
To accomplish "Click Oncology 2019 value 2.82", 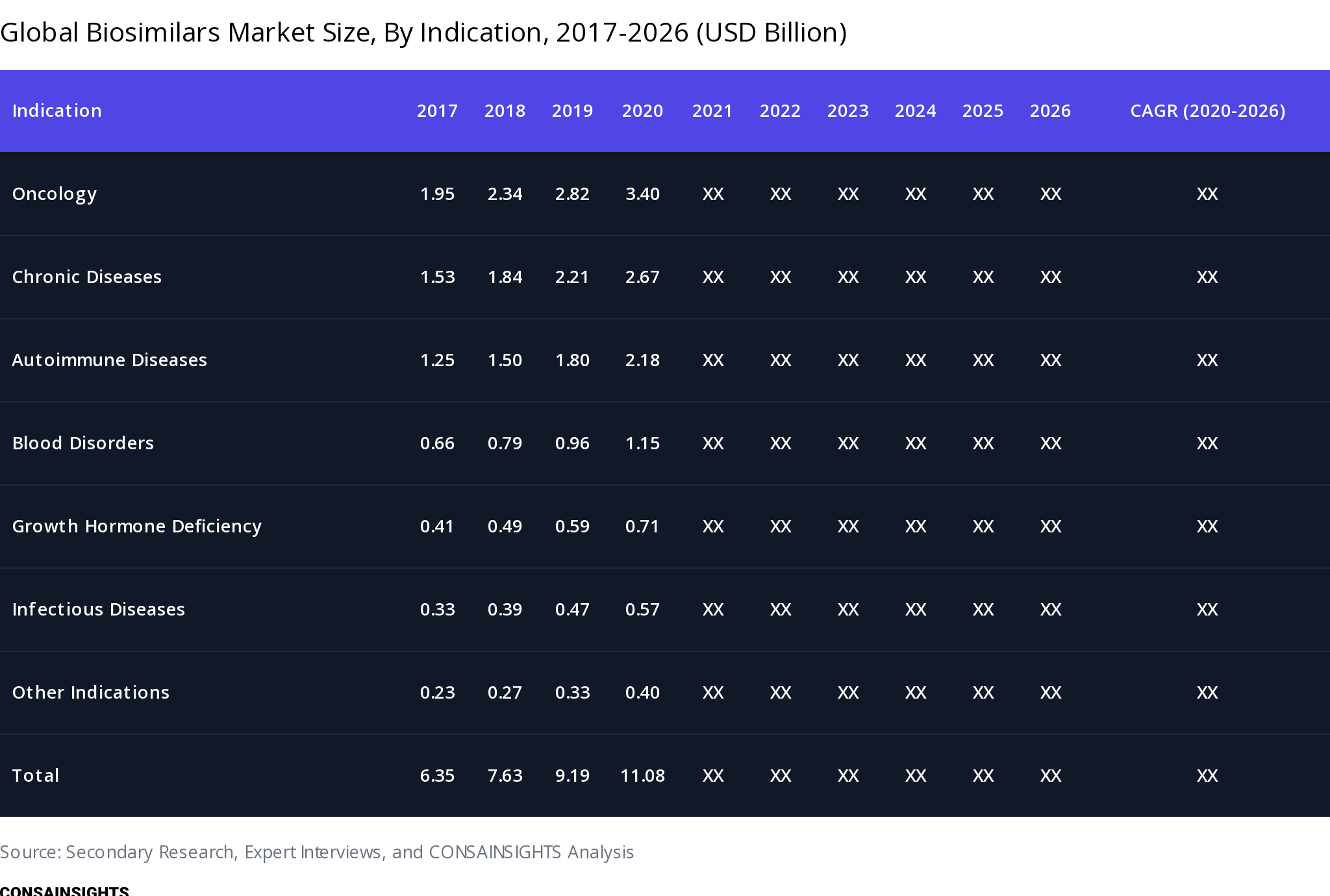I will point(573,194).
